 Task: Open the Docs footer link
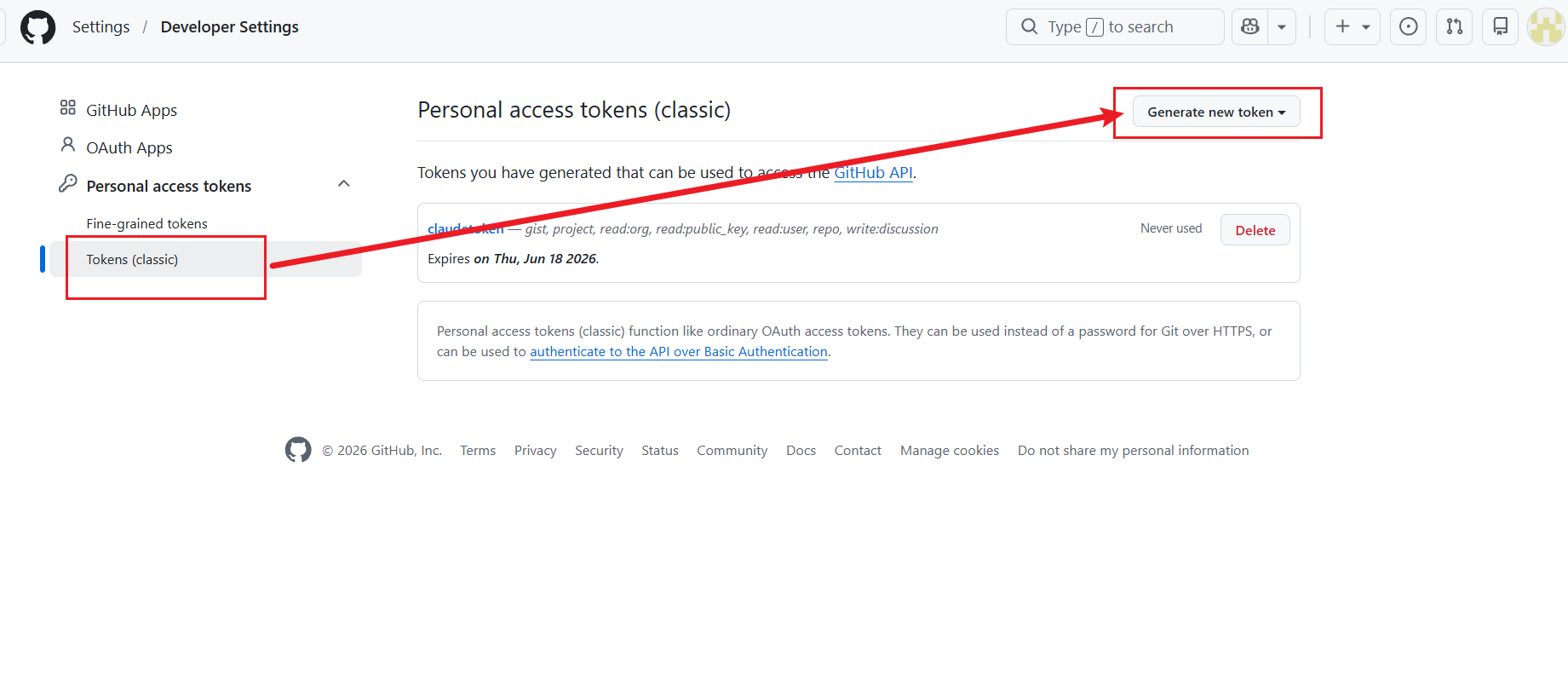click(x=801, y=451)
